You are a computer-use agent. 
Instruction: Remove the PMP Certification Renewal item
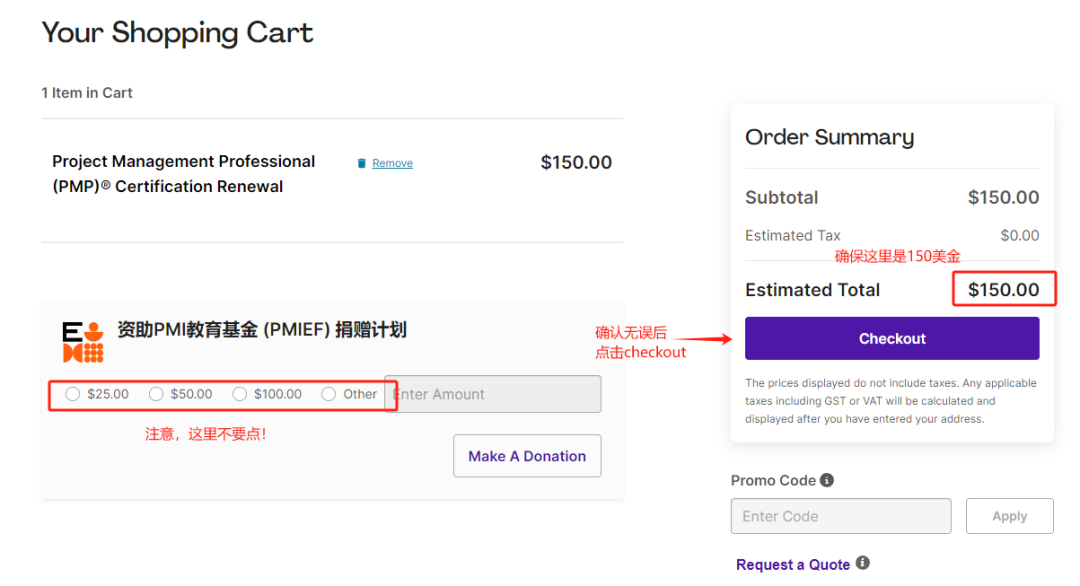pos(392,163)
